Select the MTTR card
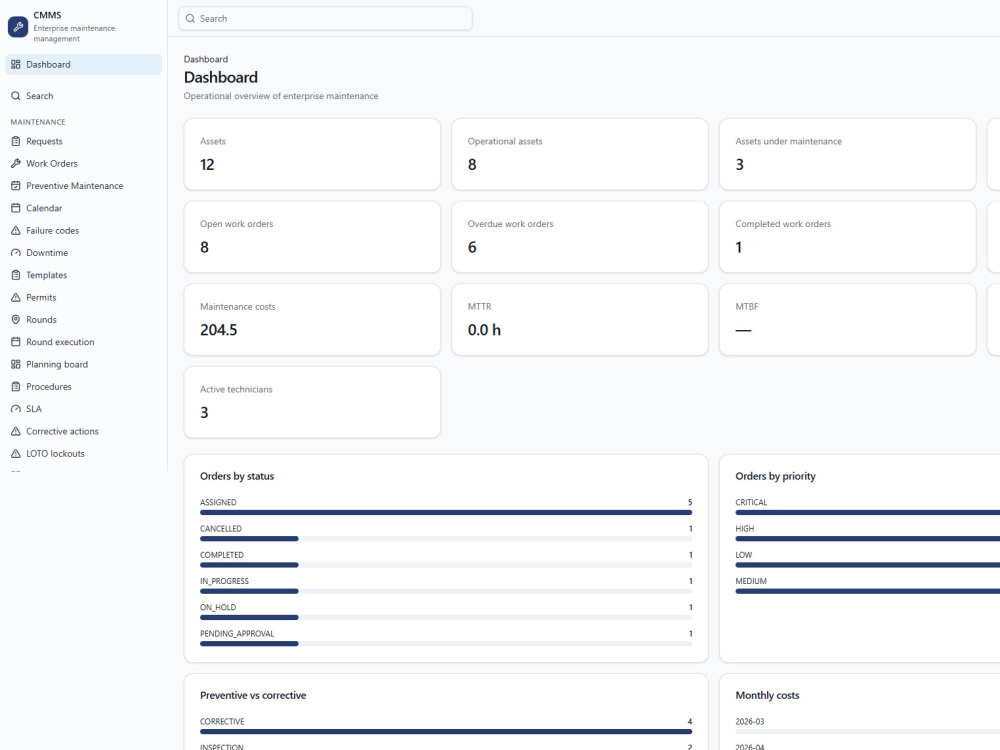Viewport: 1000px width, 750px height. pos(580,320)
